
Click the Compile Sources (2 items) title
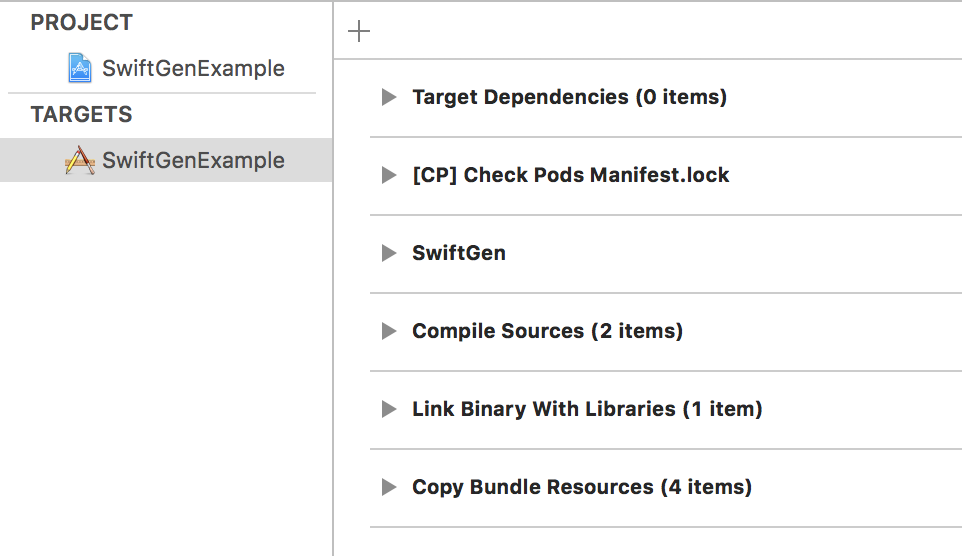(x=547, y=331)
